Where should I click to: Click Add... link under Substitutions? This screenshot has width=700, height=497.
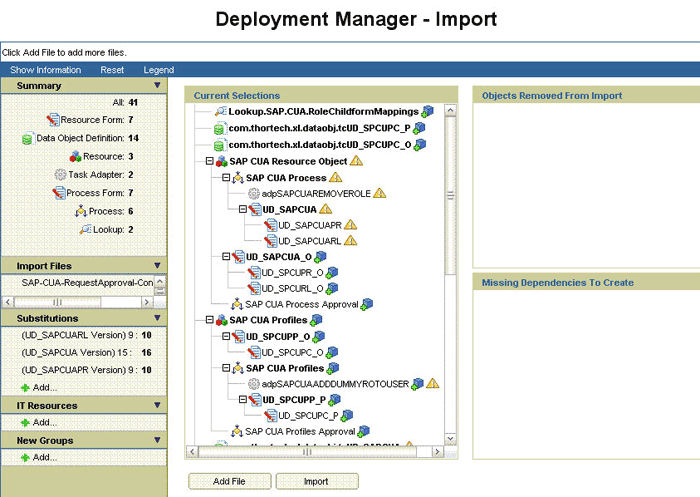point(45,388)
